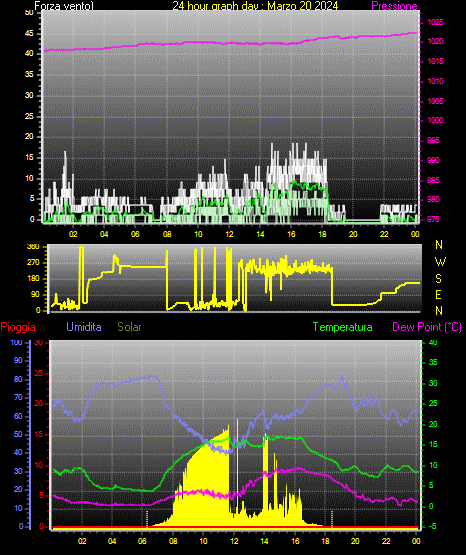This screenshot has height=555, width=466.
Task: Click the 12 hour tick under wind graph
Action: click(229, 234)
